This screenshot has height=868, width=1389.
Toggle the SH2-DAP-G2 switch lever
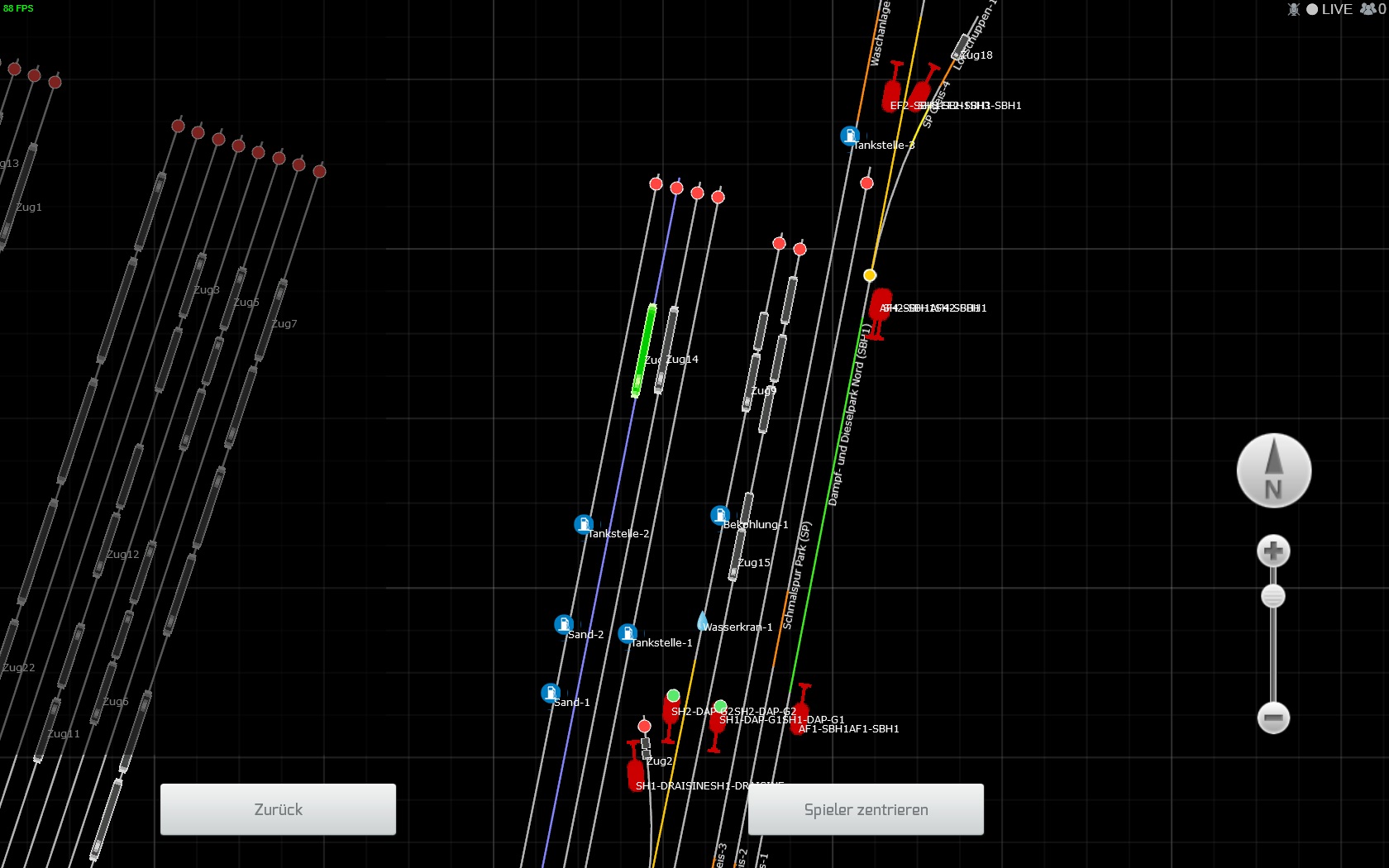(671, 718)
